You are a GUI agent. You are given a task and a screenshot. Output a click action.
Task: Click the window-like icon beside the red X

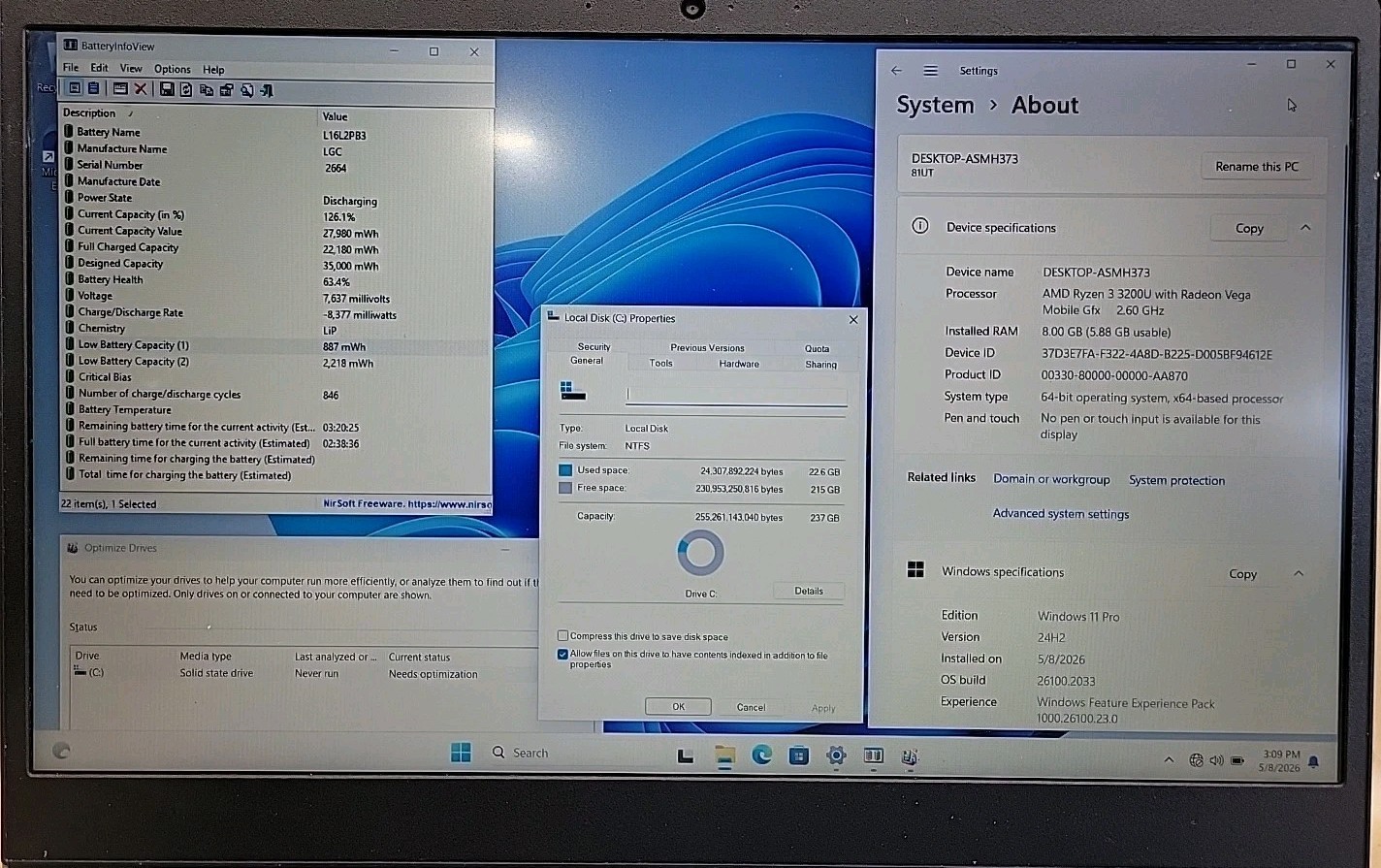click(x=120, y=89)
